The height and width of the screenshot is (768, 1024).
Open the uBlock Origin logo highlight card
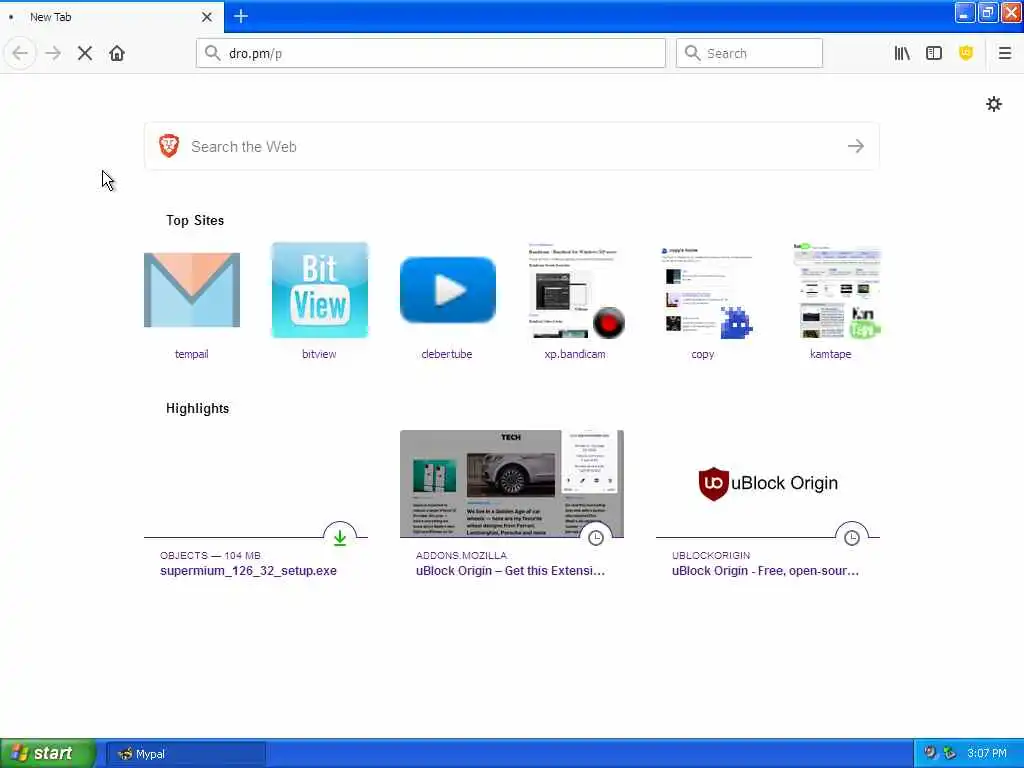pyautogui.click(x=768, y=484)
